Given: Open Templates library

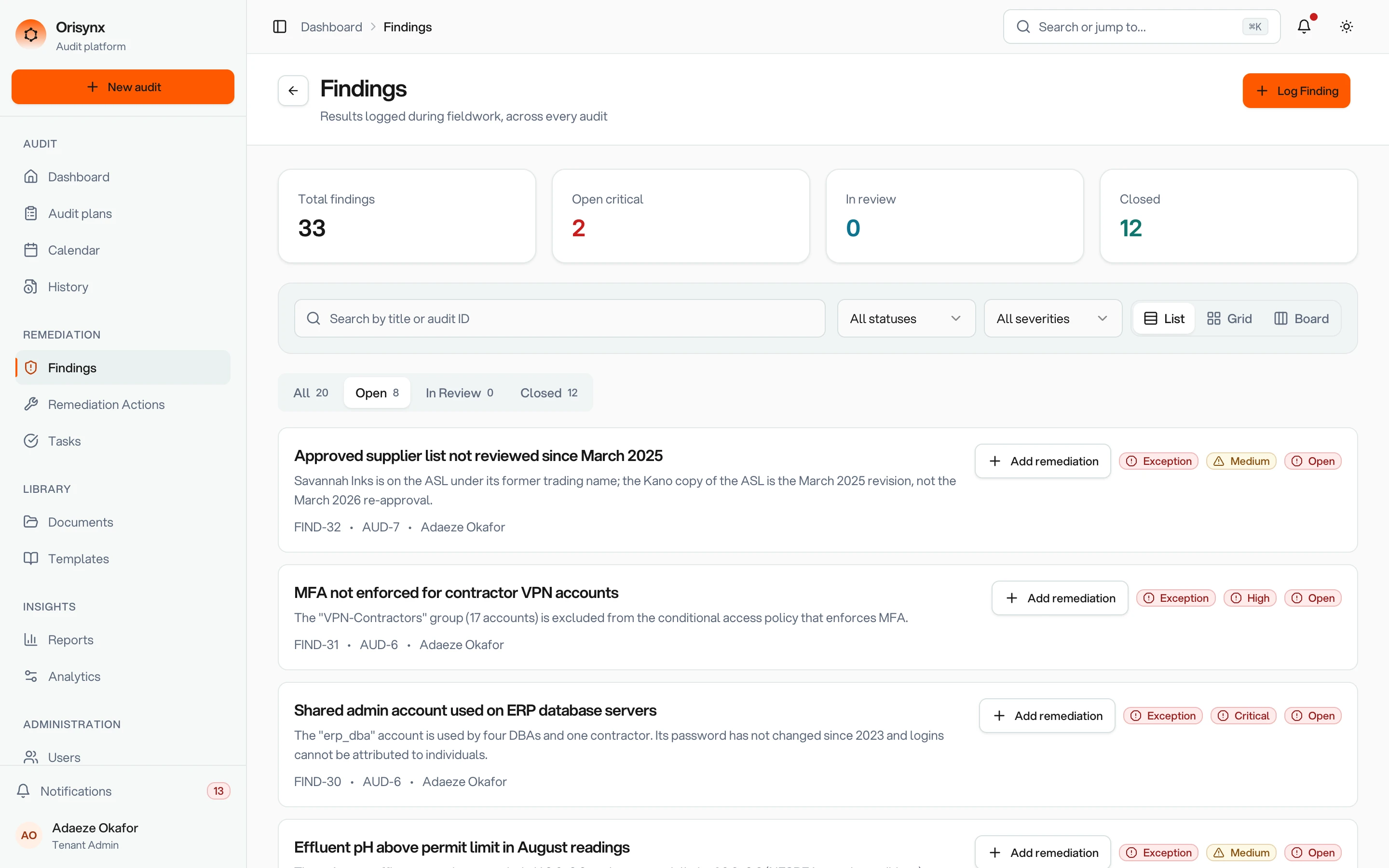Looking at the screenshot, I should [123, 559].
